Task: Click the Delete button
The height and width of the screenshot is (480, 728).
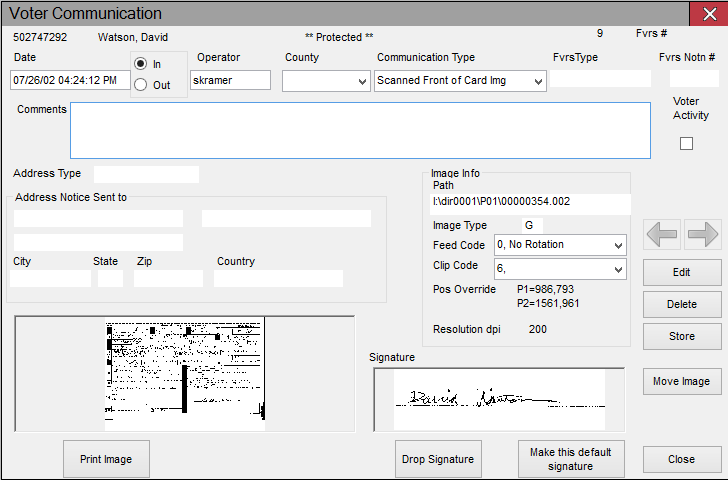Action: click(681, 304)
